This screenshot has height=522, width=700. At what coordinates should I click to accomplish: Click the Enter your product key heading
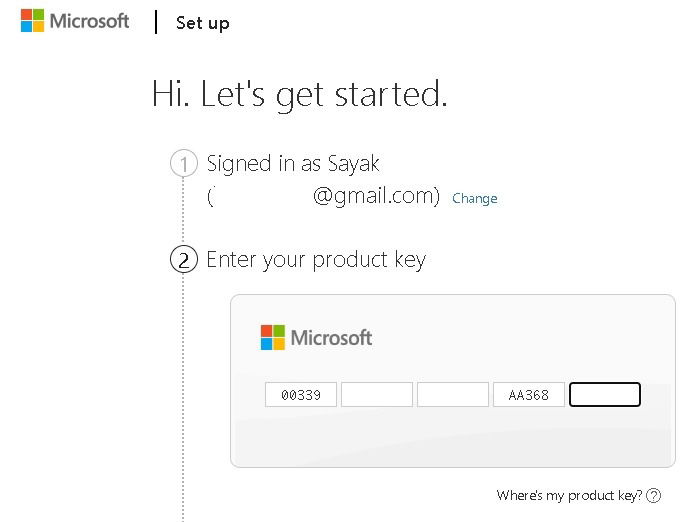point(316,260)
